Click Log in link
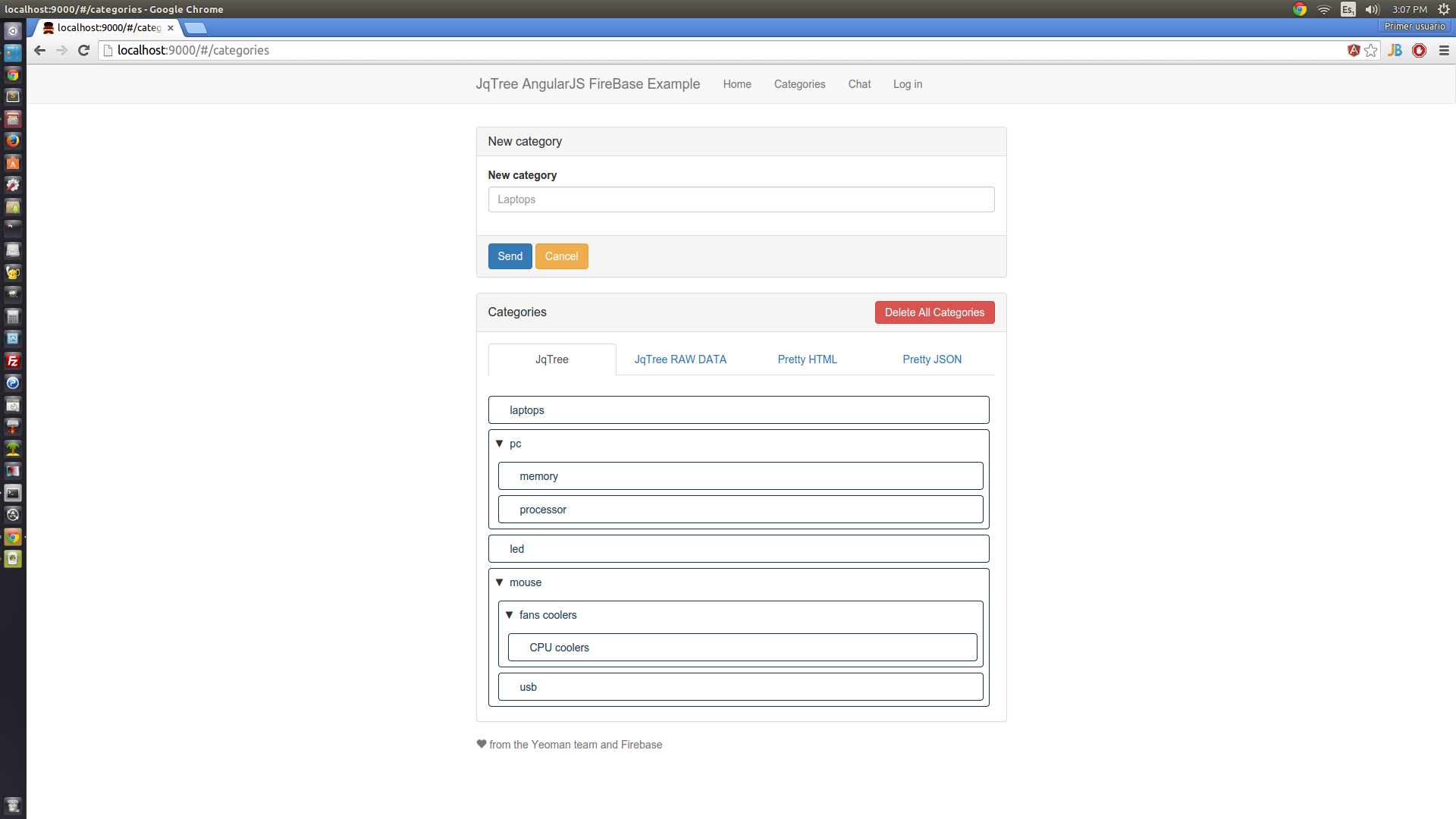Screen dimensions: 1456x819 (x=908, y=84)
